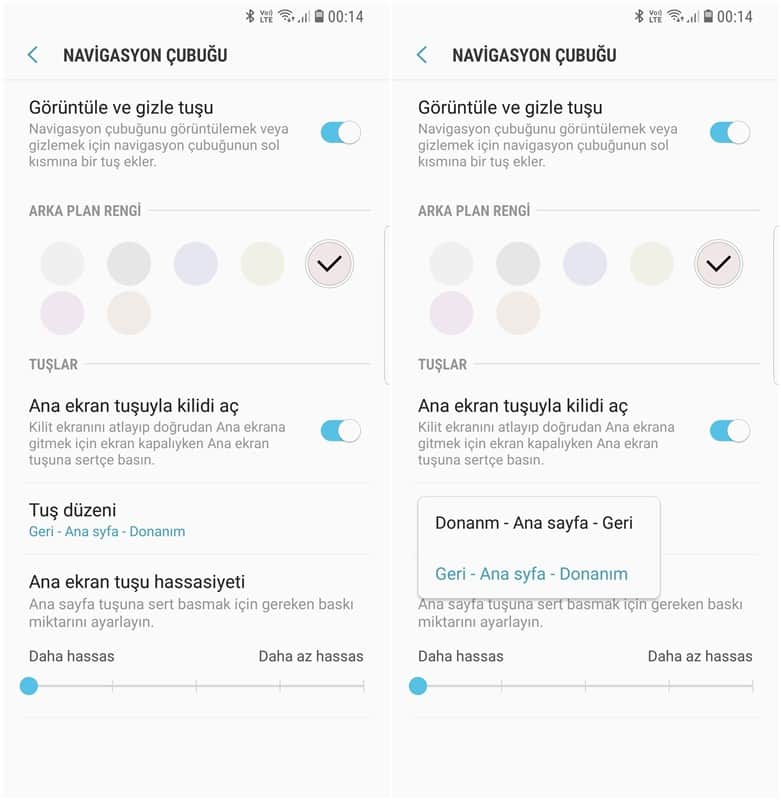Disable left screen's Ana ekran tuşuyla kilidi aç
Screen dimensions: 781x800
click(x=341, y=431)
